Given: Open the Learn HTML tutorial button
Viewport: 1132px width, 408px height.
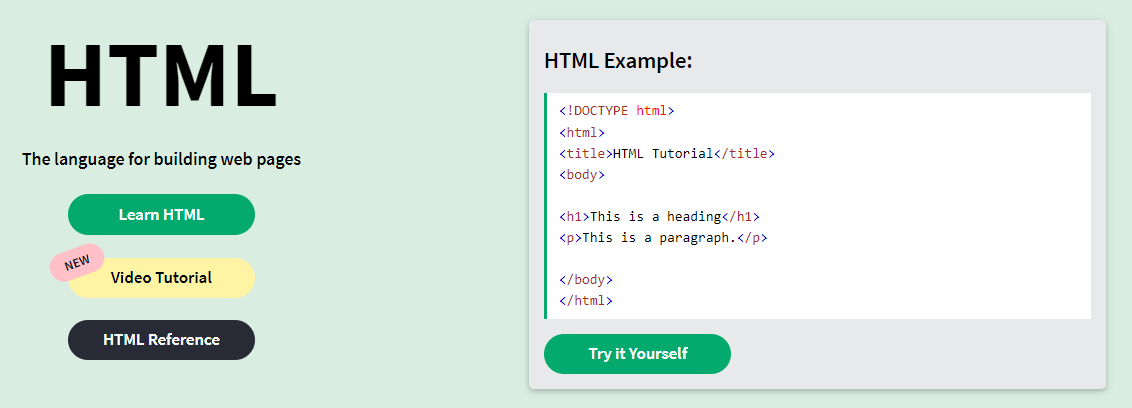Looking at the screenshot, I should click(161, 214).
